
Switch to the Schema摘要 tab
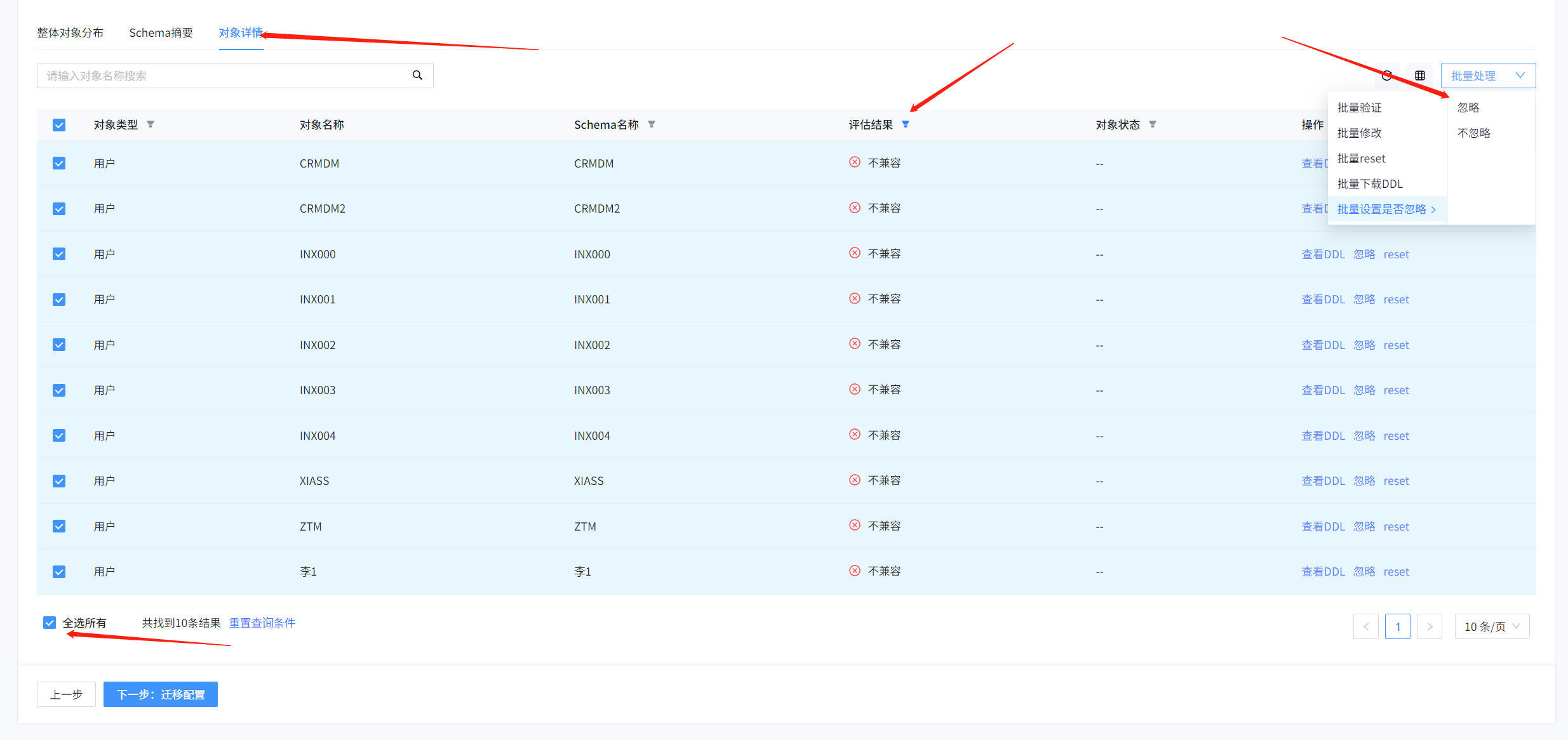tap(161, 33)
